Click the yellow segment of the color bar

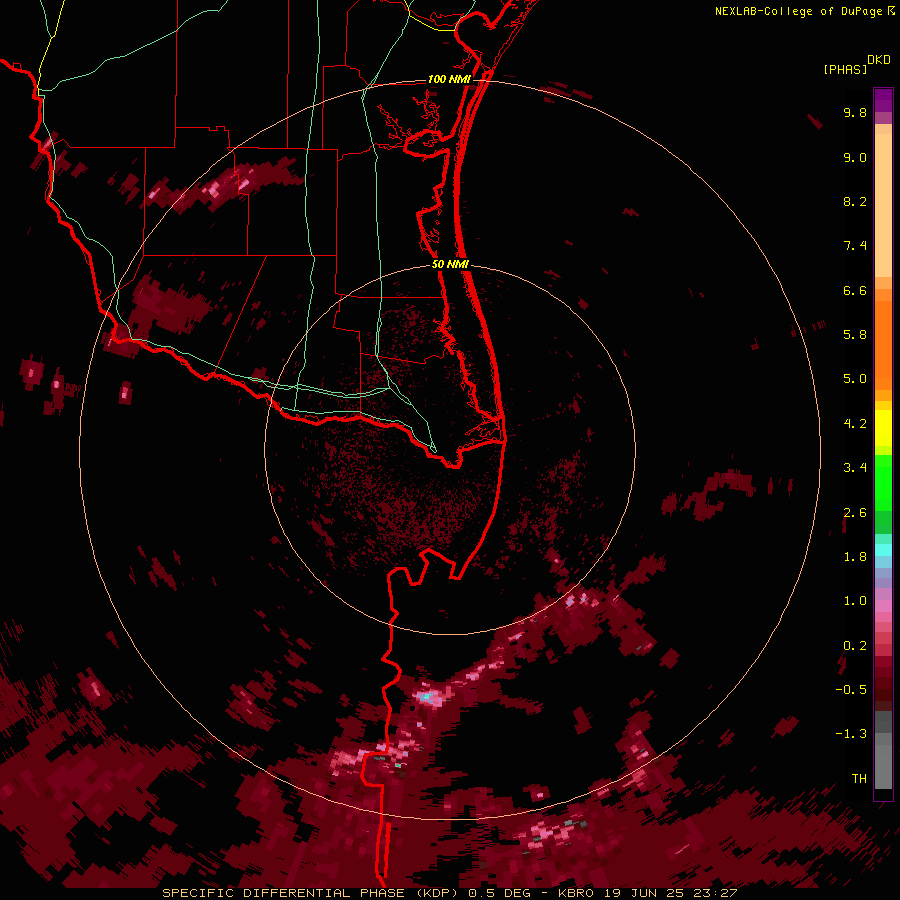(883, 428)
